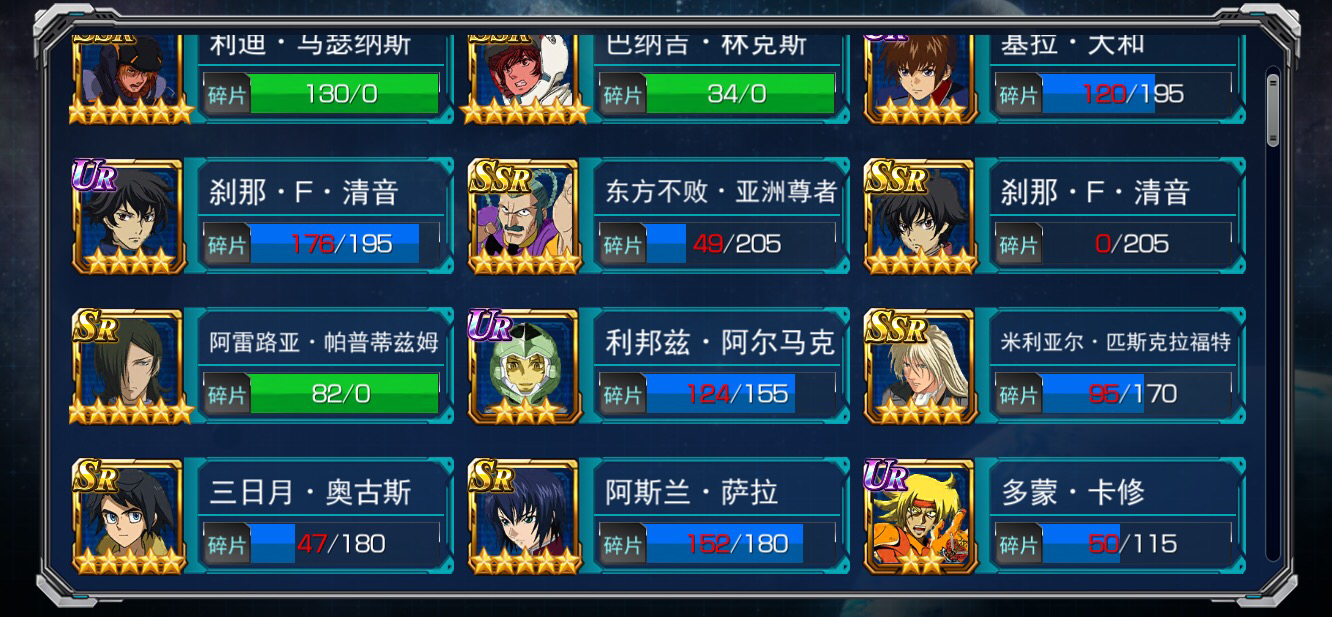Click the 三日月·奥古斯 name label
The image size is (1332, 617).
(x=310, y=492)
